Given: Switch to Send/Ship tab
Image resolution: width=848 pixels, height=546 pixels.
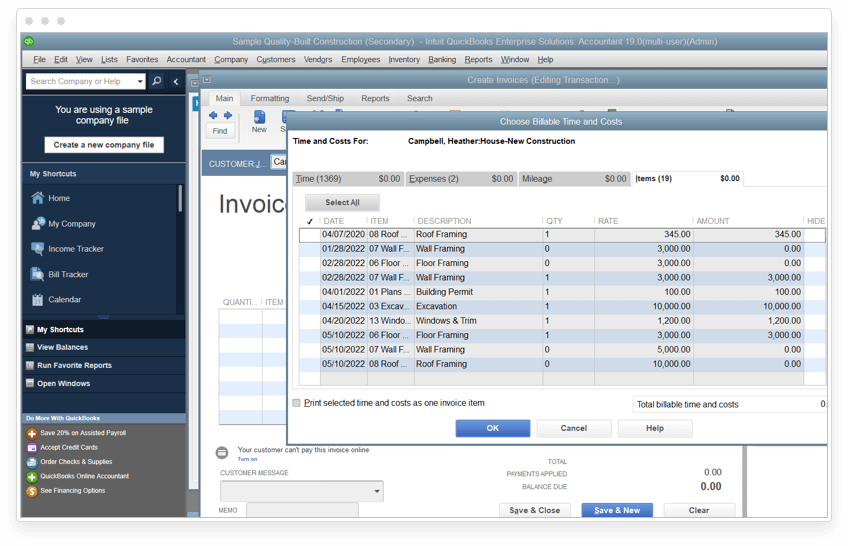Looking at the screenshot, I should (x=325, y=98).
